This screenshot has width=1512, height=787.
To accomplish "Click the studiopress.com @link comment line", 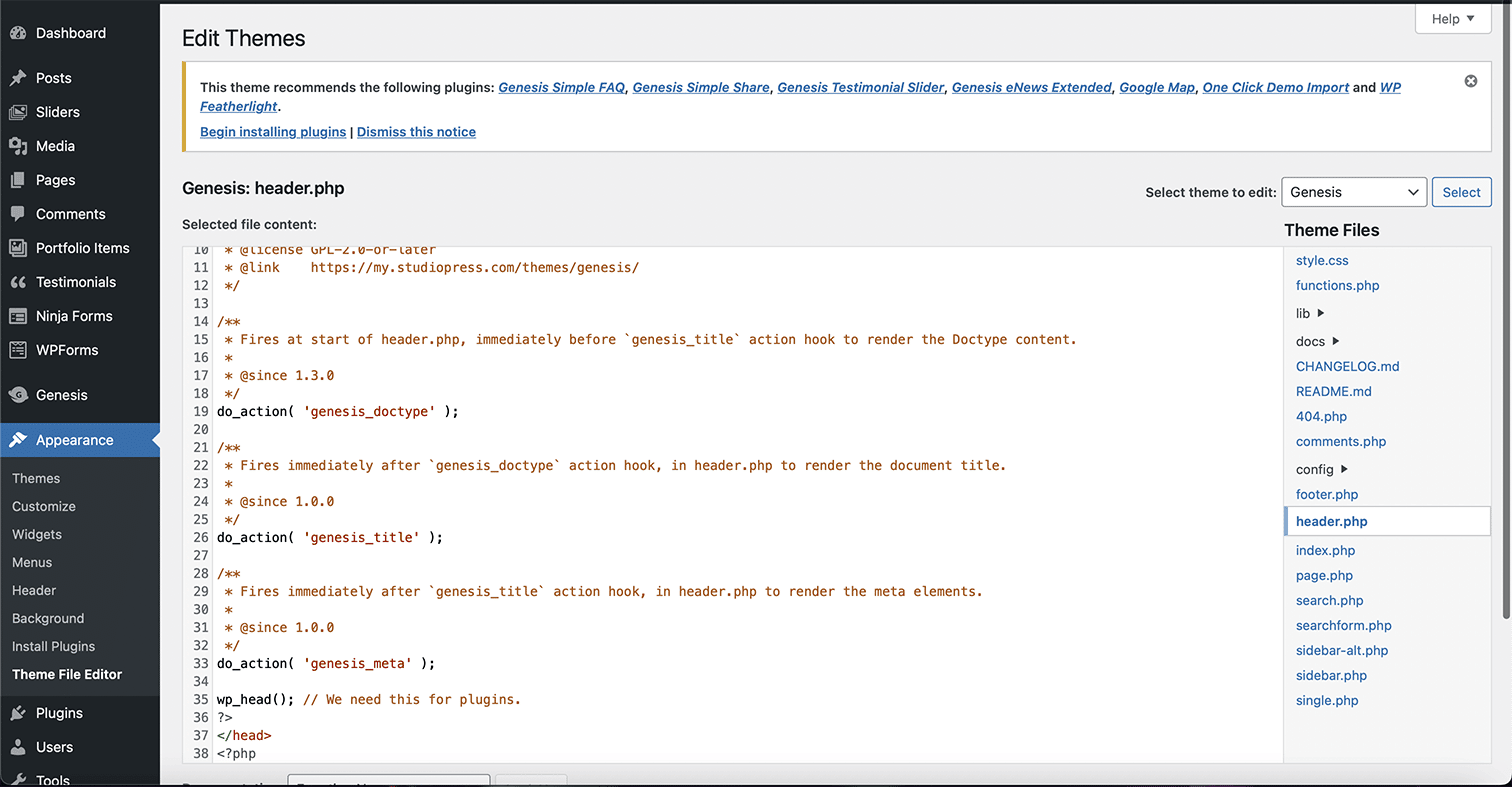I will (x=431, y=267).
